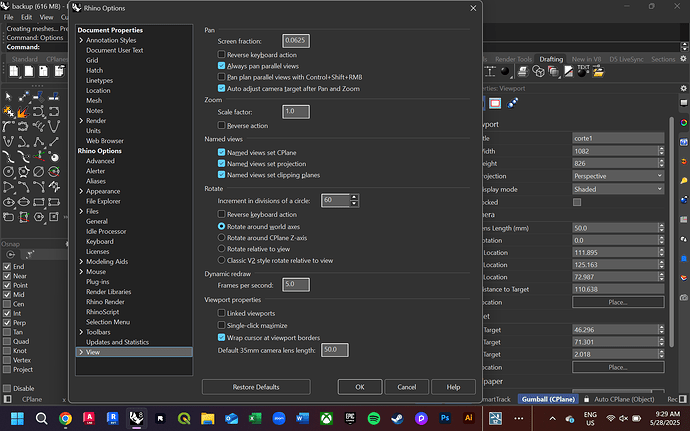
Task: Open Display mode dropdown showing Shaded
Action: point(618,189)
